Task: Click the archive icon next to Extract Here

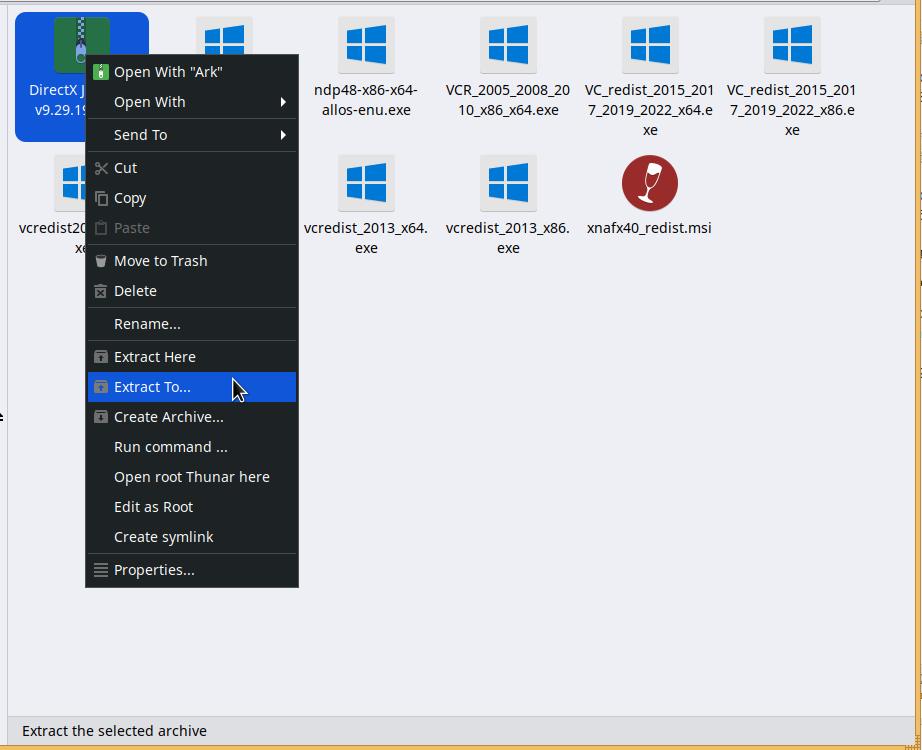Action: (101, 356)
